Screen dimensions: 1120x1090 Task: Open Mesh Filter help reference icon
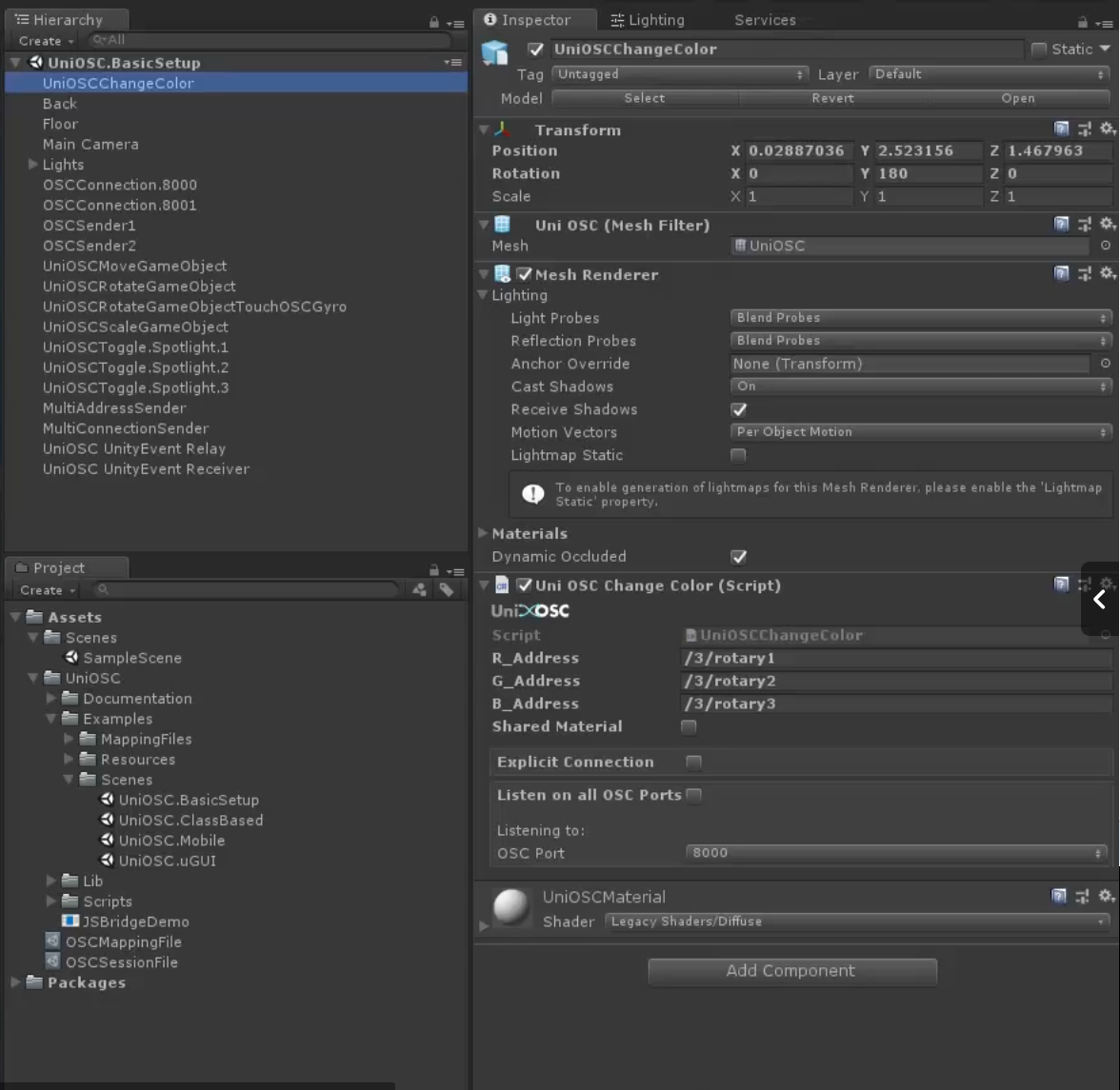[1061, 224]
